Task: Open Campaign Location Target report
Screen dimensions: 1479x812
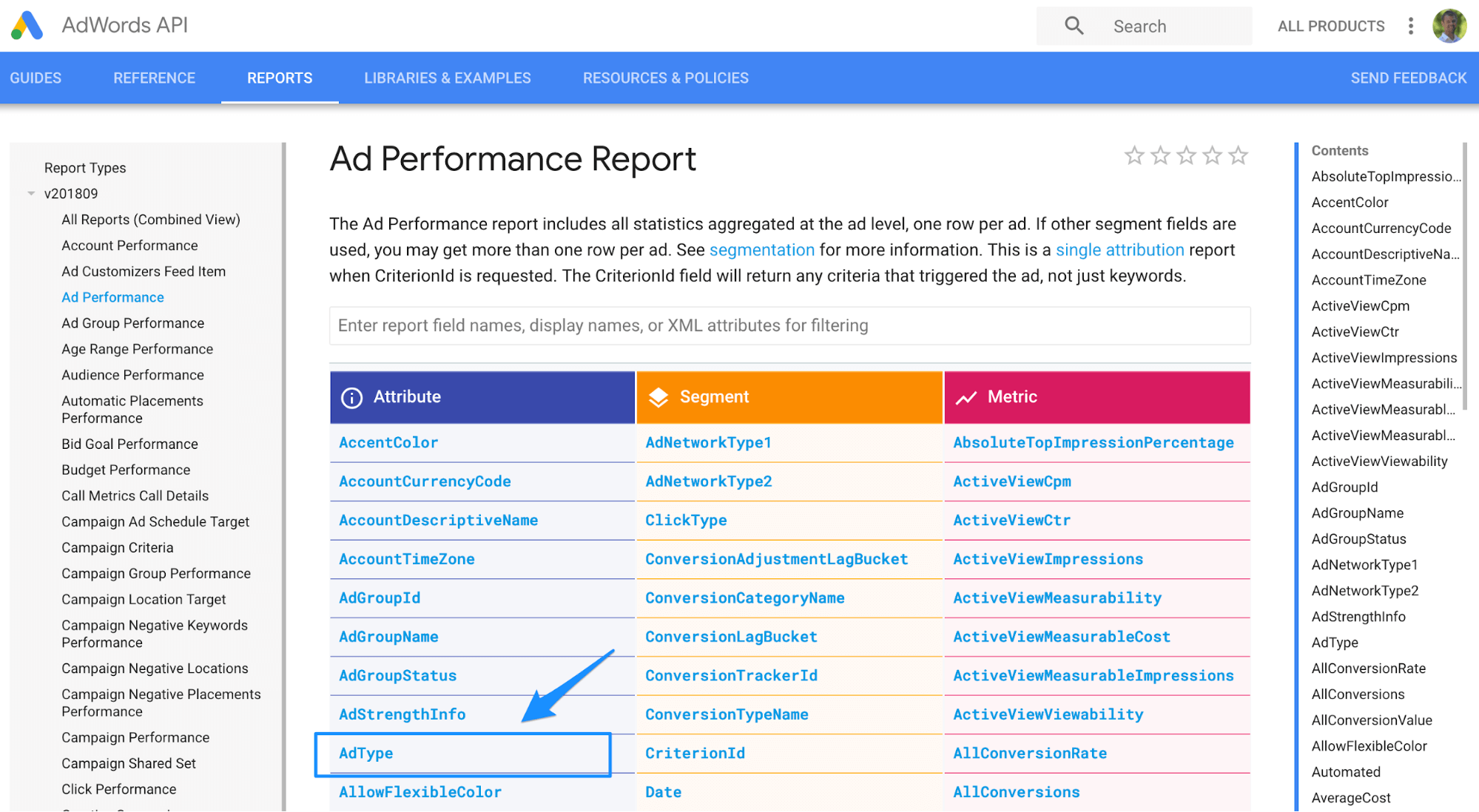Action: pyautogui.click(x=144, y=599)
